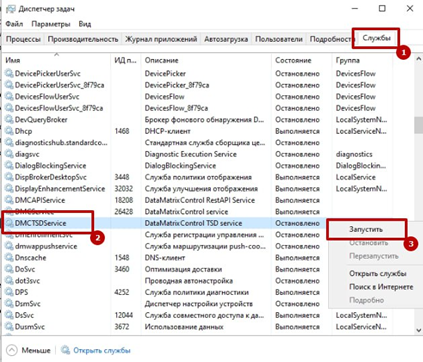The width and height of the screenshot is (423, 362).
Task: Sort by the Имя column header
Action: coord(56,60)
